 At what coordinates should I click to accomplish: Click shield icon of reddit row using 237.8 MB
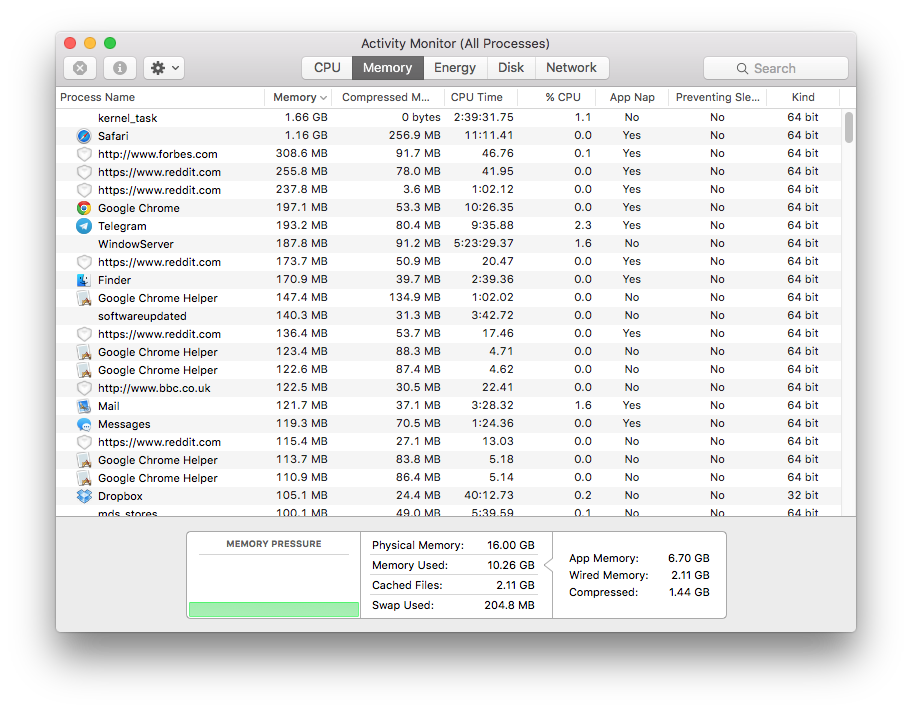tap(84, 190)
